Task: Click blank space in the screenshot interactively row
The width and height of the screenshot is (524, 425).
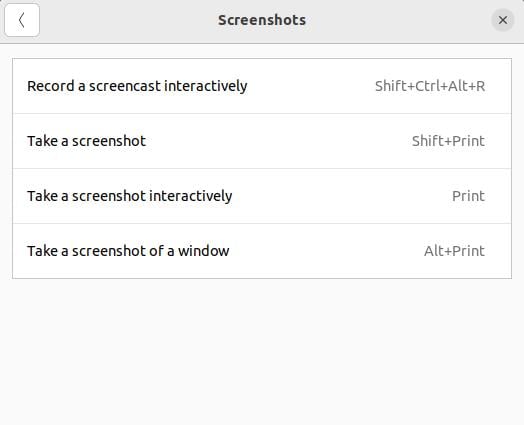Action: coord(341,196)
